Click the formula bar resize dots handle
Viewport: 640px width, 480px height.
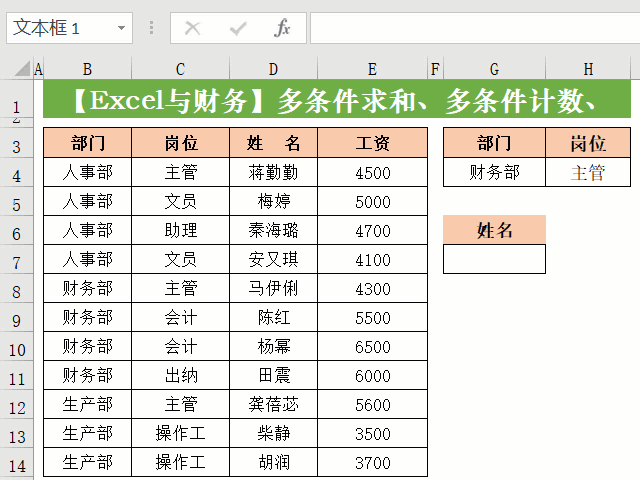point(151,28)
